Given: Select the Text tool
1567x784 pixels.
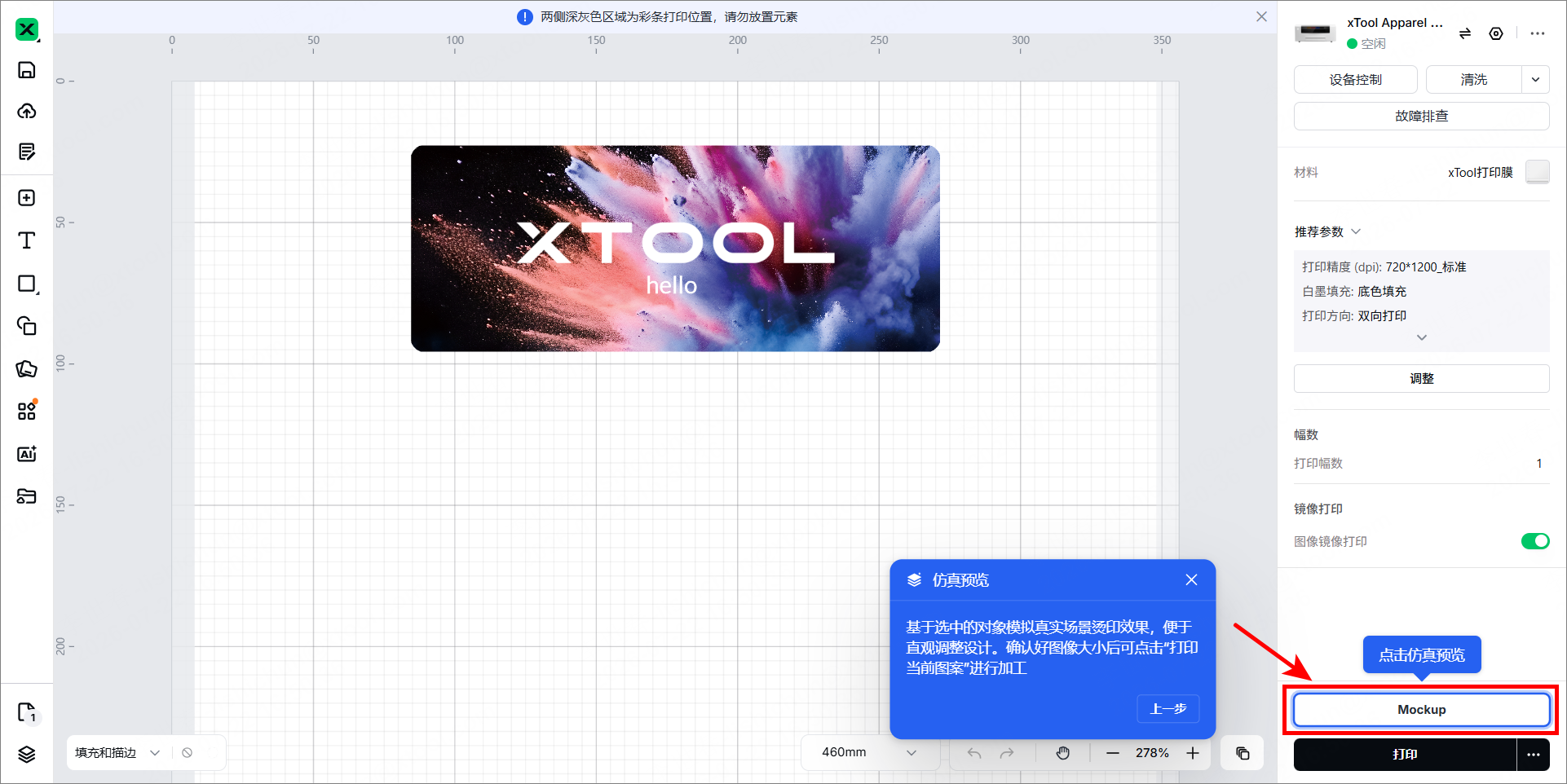Looking at the screenshot, I should tap(27, 240).
